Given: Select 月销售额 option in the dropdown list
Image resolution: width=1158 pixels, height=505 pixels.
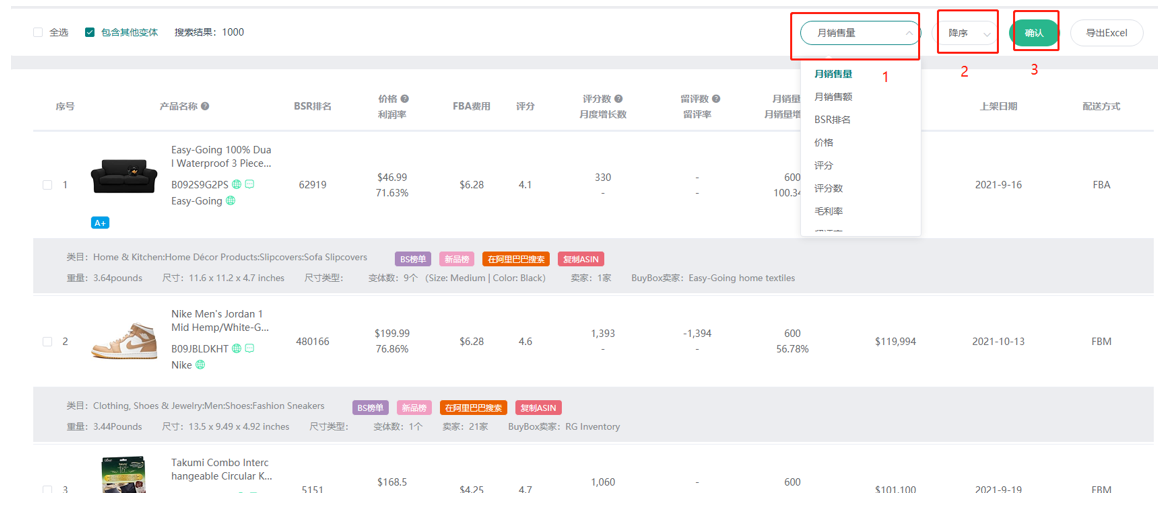Looking at the screenshot, I should click(833, 97).
